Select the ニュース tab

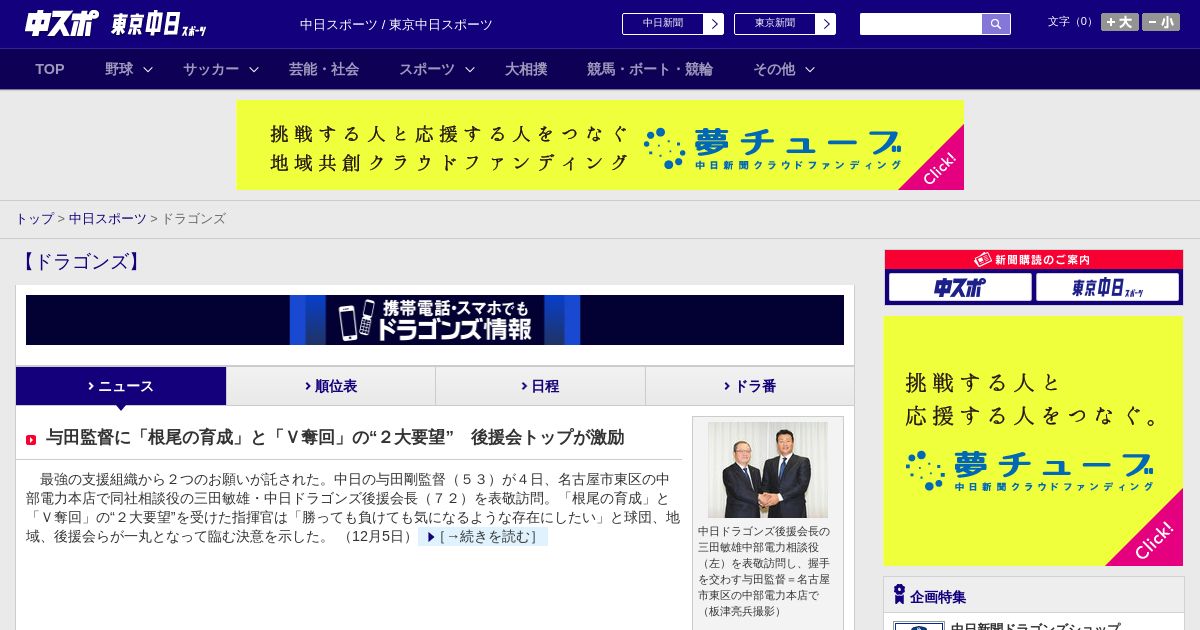(121, 386)
